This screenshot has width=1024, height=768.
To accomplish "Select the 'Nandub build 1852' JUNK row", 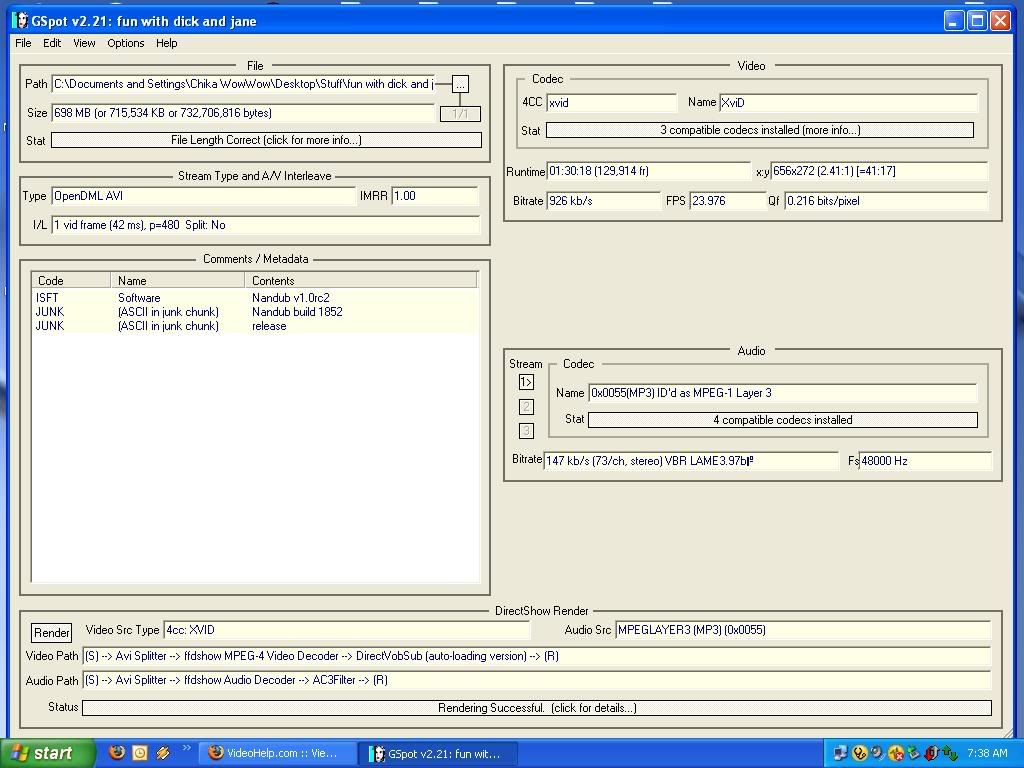I will 255,312.
